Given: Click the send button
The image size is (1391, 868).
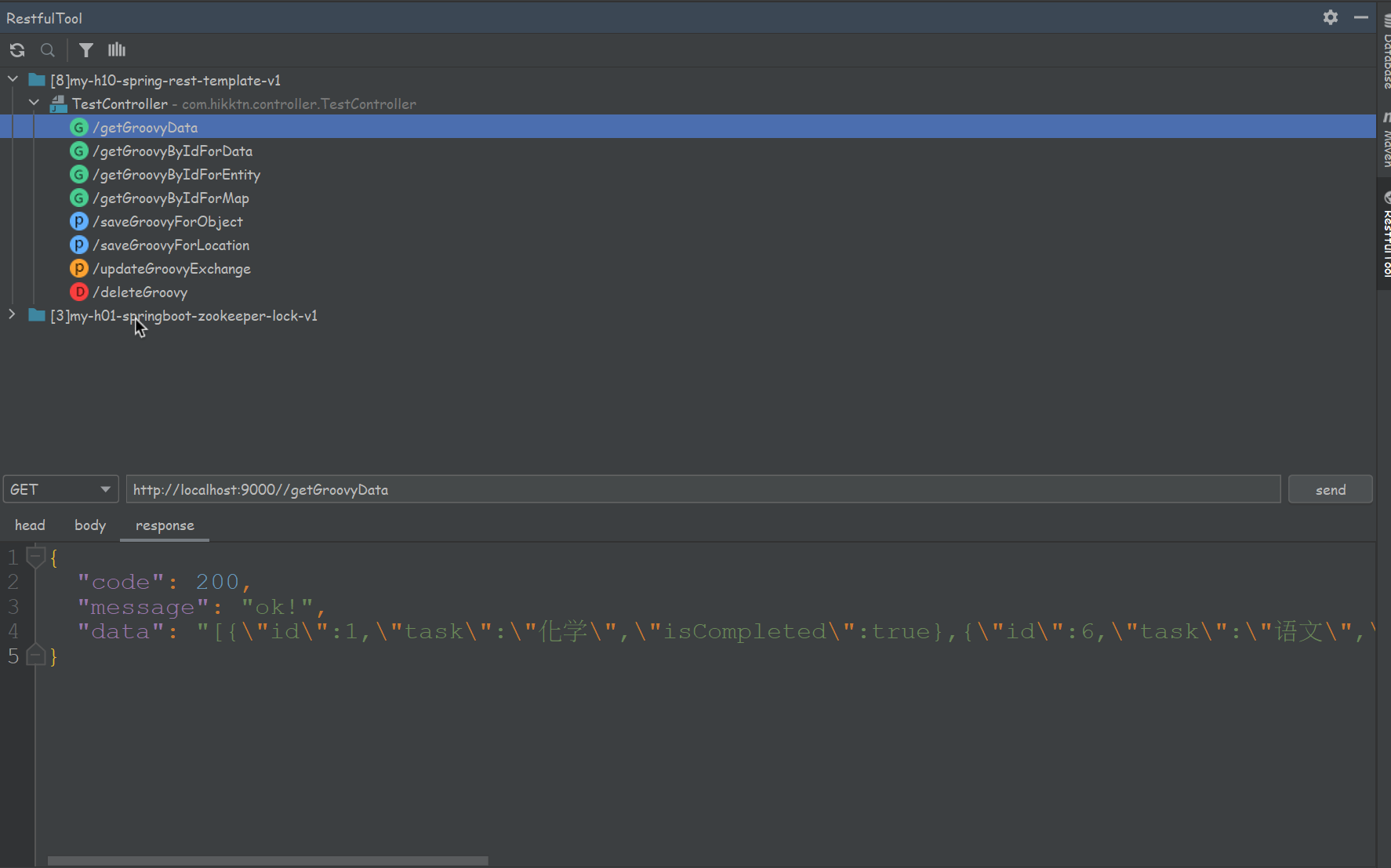Looking at the screenshot, I should point(1331,489).
